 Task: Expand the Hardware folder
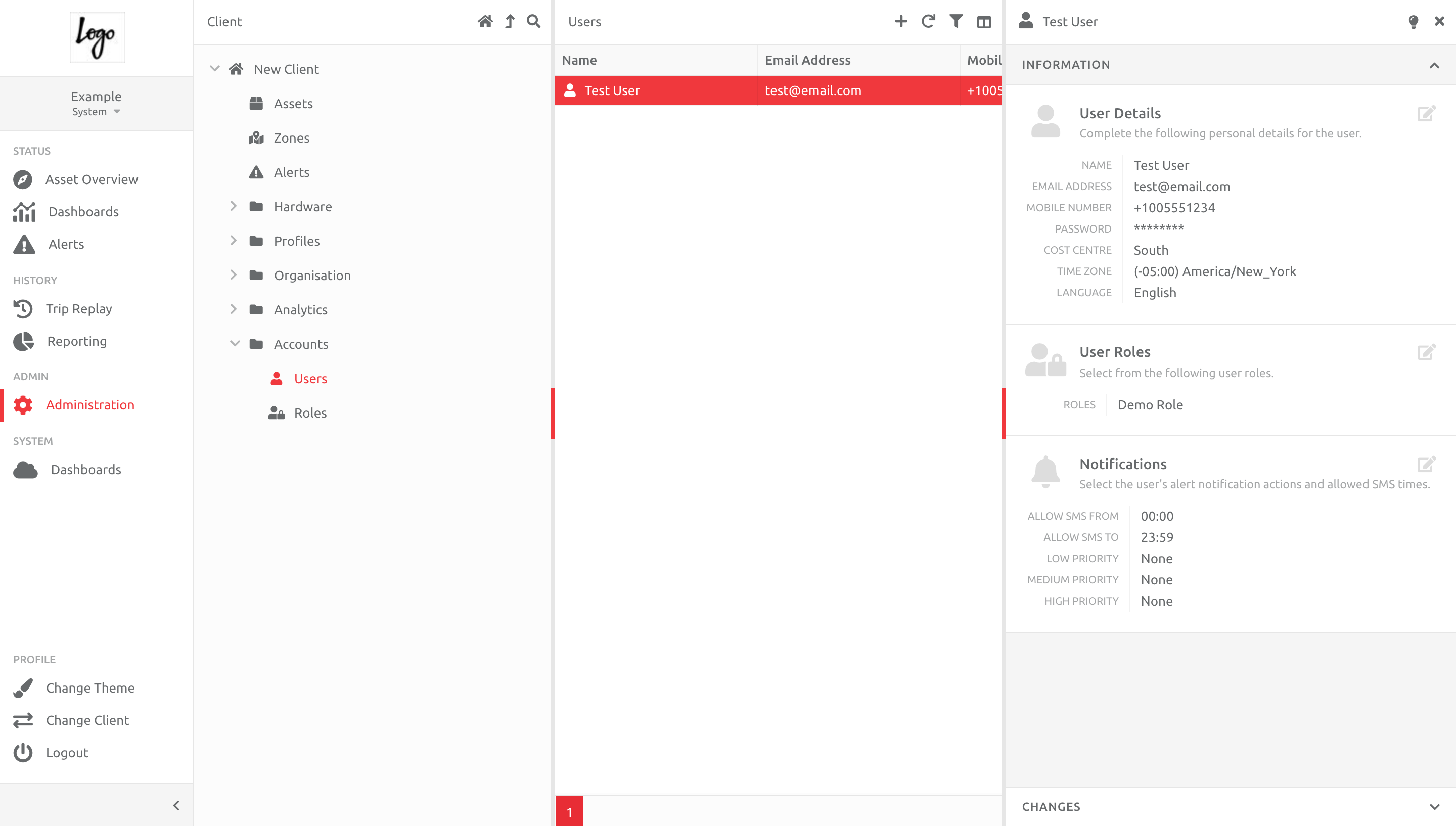[234, 206]
